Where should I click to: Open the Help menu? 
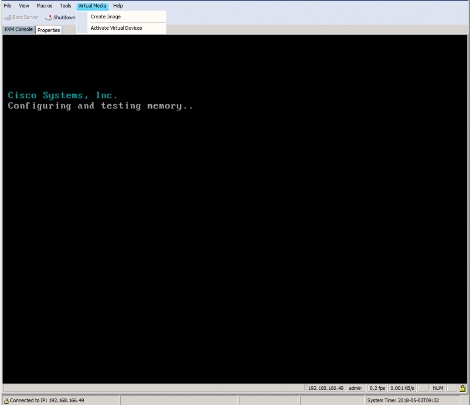pos(118,6)
